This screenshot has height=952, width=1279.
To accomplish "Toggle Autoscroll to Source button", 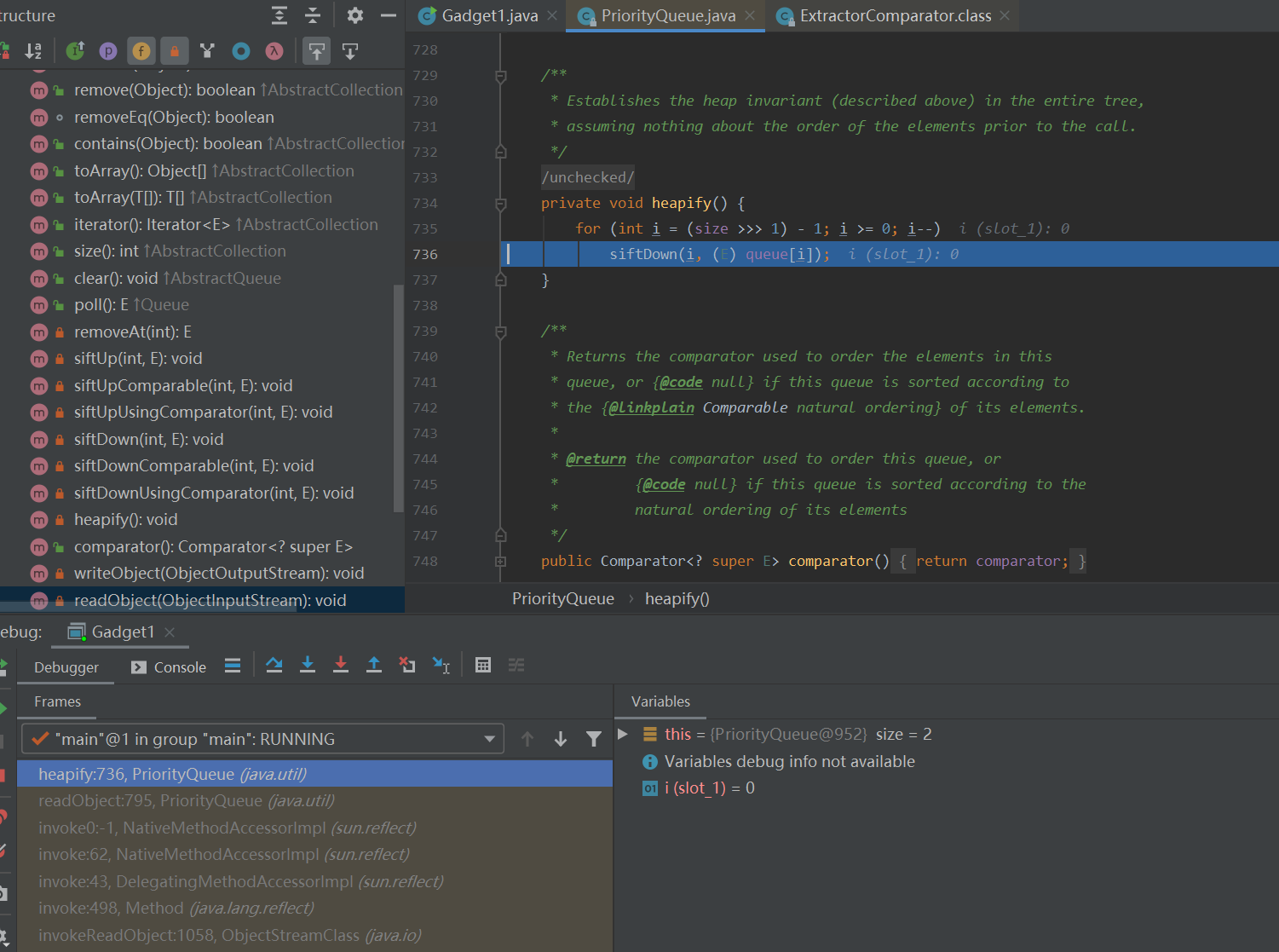I will coord(317,51).
